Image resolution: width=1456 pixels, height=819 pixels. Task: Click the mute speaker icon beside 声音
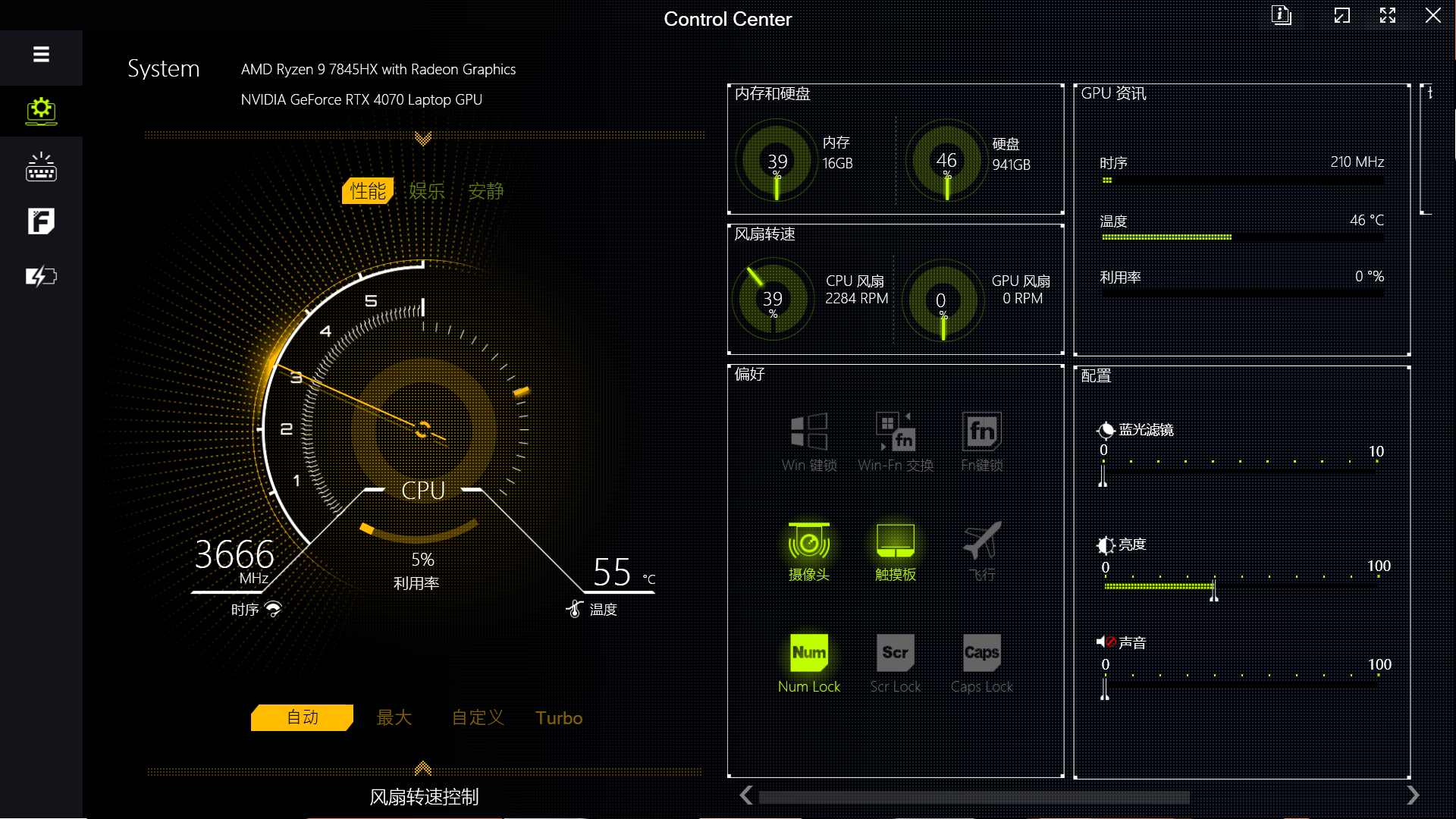(1105, 642)
